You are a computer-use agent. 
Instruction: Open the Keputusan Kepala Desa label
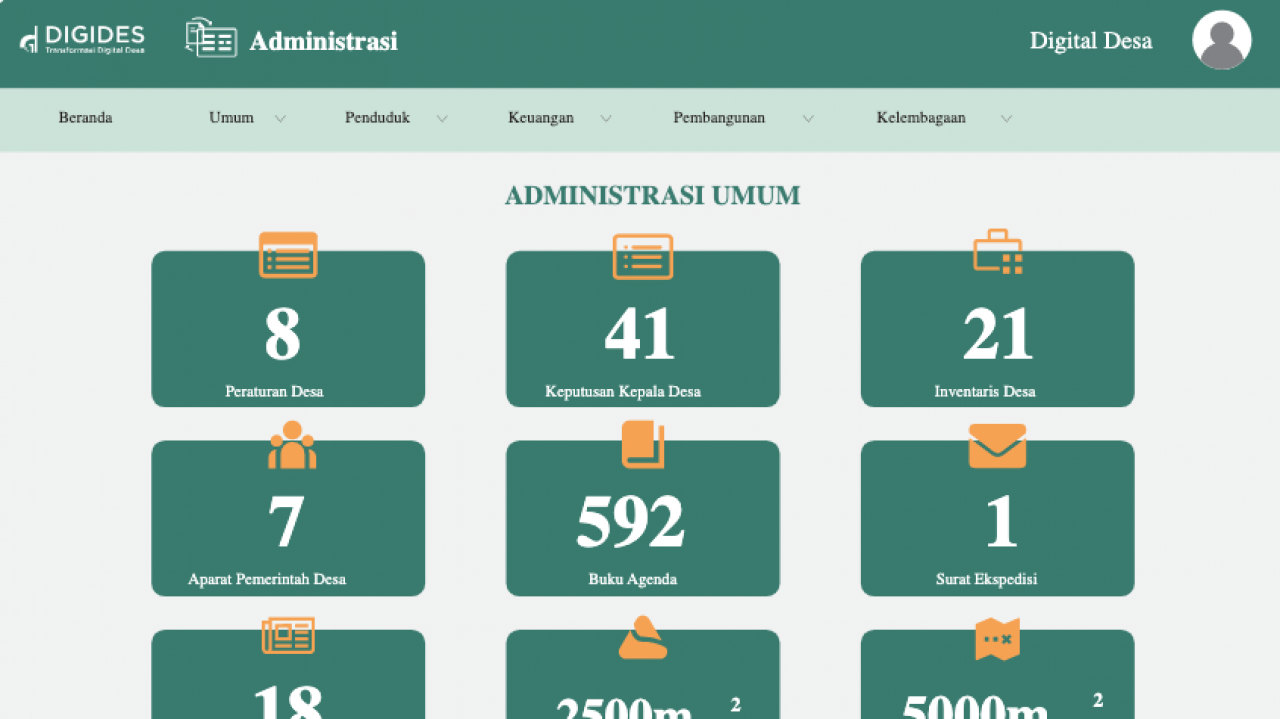[623, 391]
